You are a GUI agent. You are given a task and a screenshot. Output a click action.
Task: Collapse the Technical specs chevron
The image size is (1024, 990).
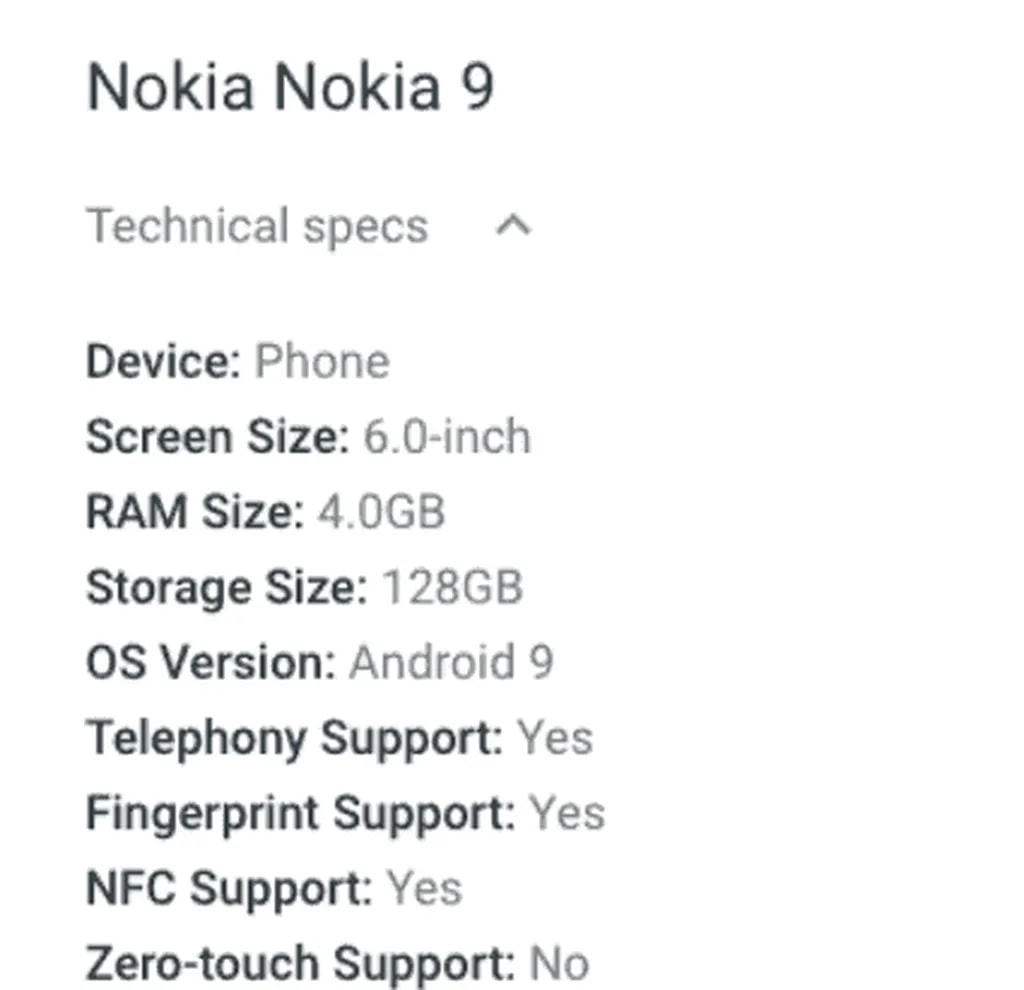513,226
